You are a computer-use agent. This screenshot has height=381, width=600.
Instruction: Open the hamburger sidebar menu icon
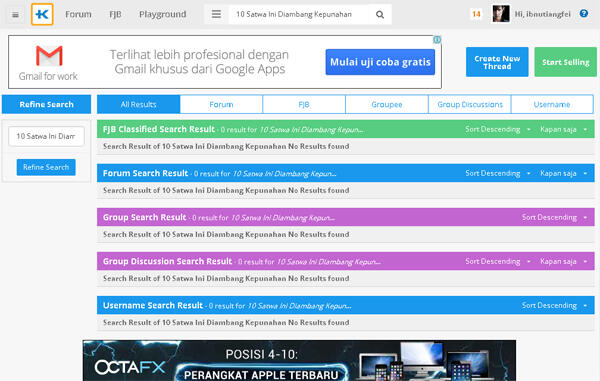pos(15,15)
